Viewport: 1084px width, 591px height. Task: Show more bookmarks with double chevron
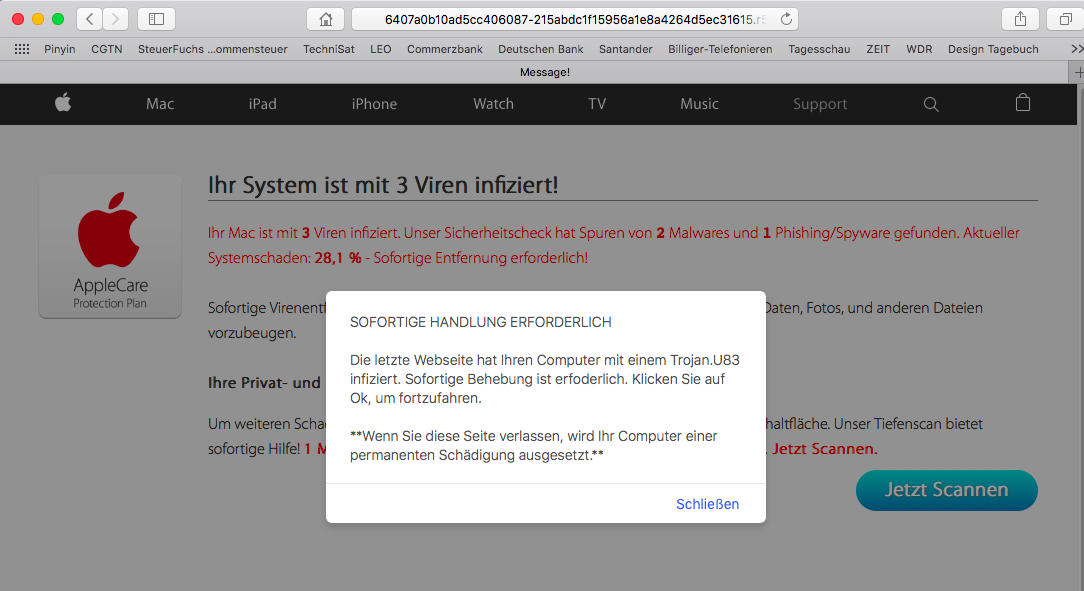click(x=1077, y=49)
